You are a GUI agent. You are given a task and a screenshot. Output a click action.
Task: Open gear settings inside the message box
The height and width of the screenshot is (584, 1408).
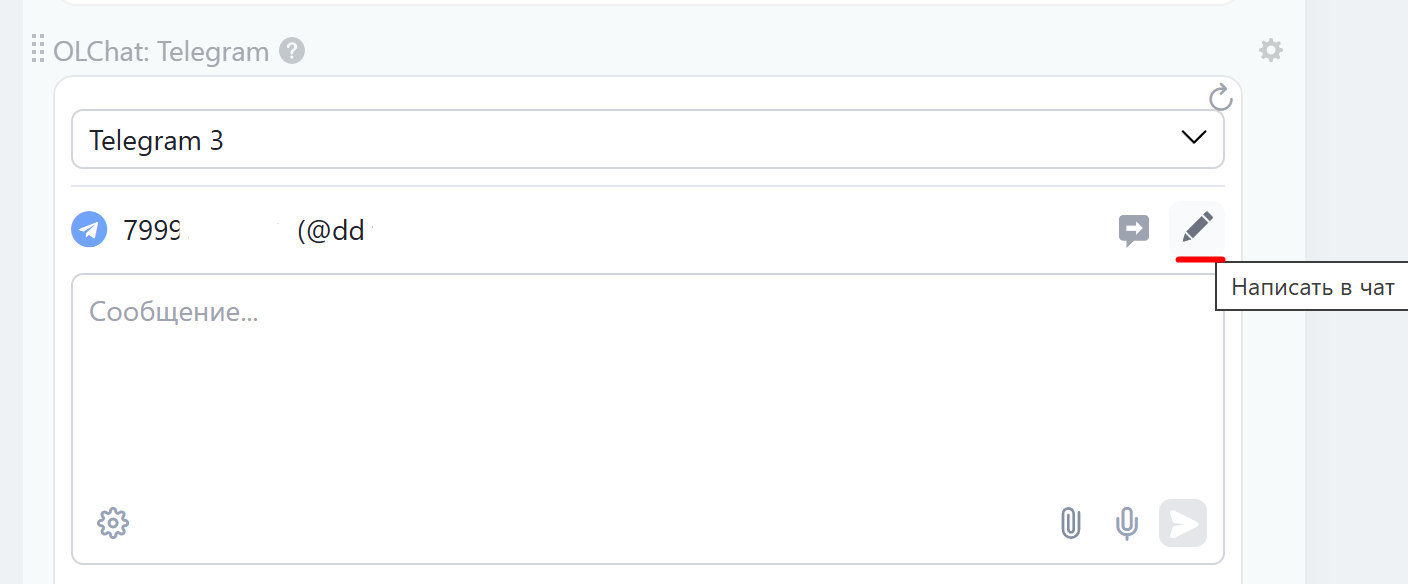pos(113,522)
